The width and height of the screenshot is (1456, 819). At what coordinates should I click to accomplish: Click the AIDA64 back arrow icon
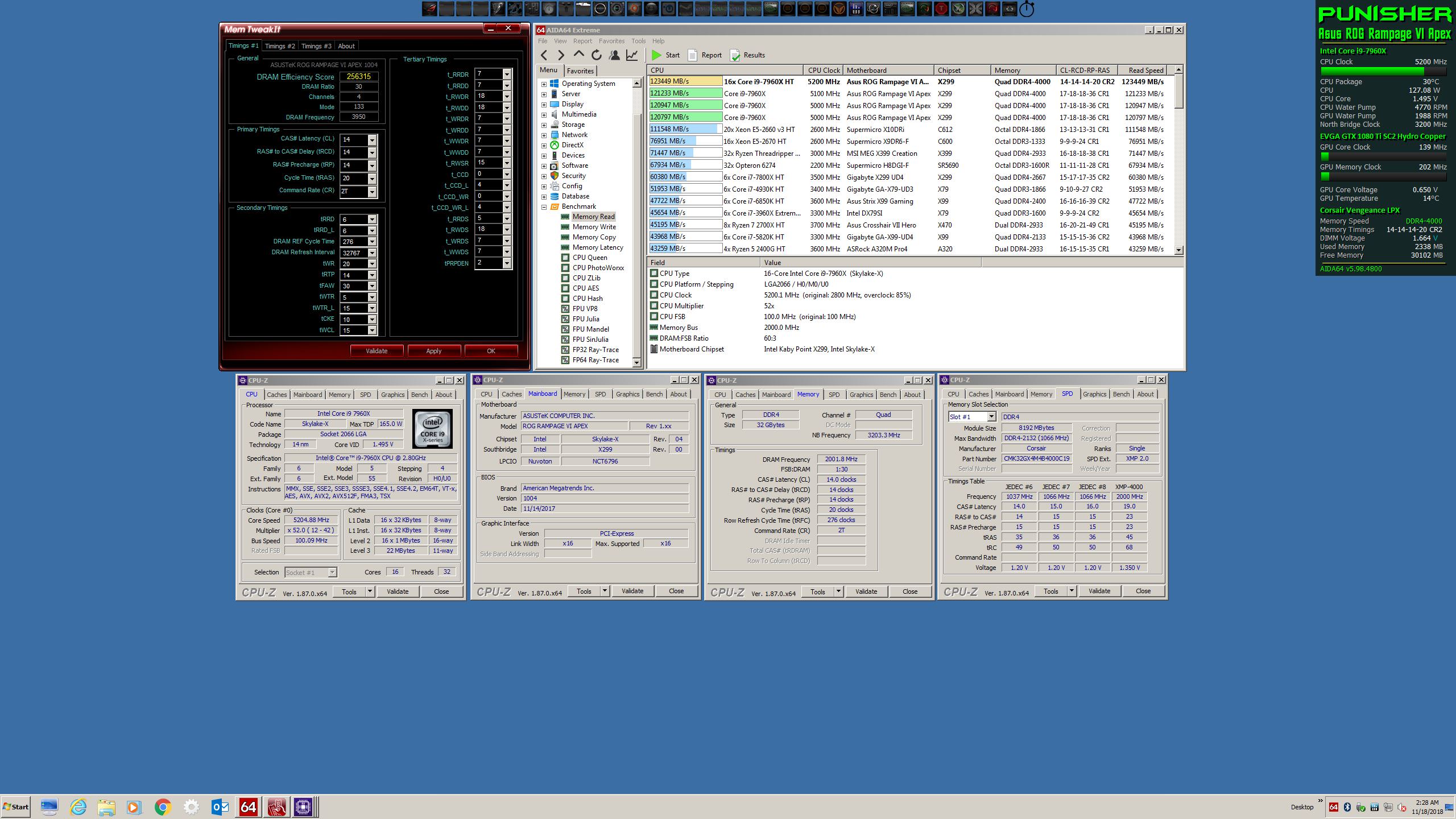coord(544,55)
